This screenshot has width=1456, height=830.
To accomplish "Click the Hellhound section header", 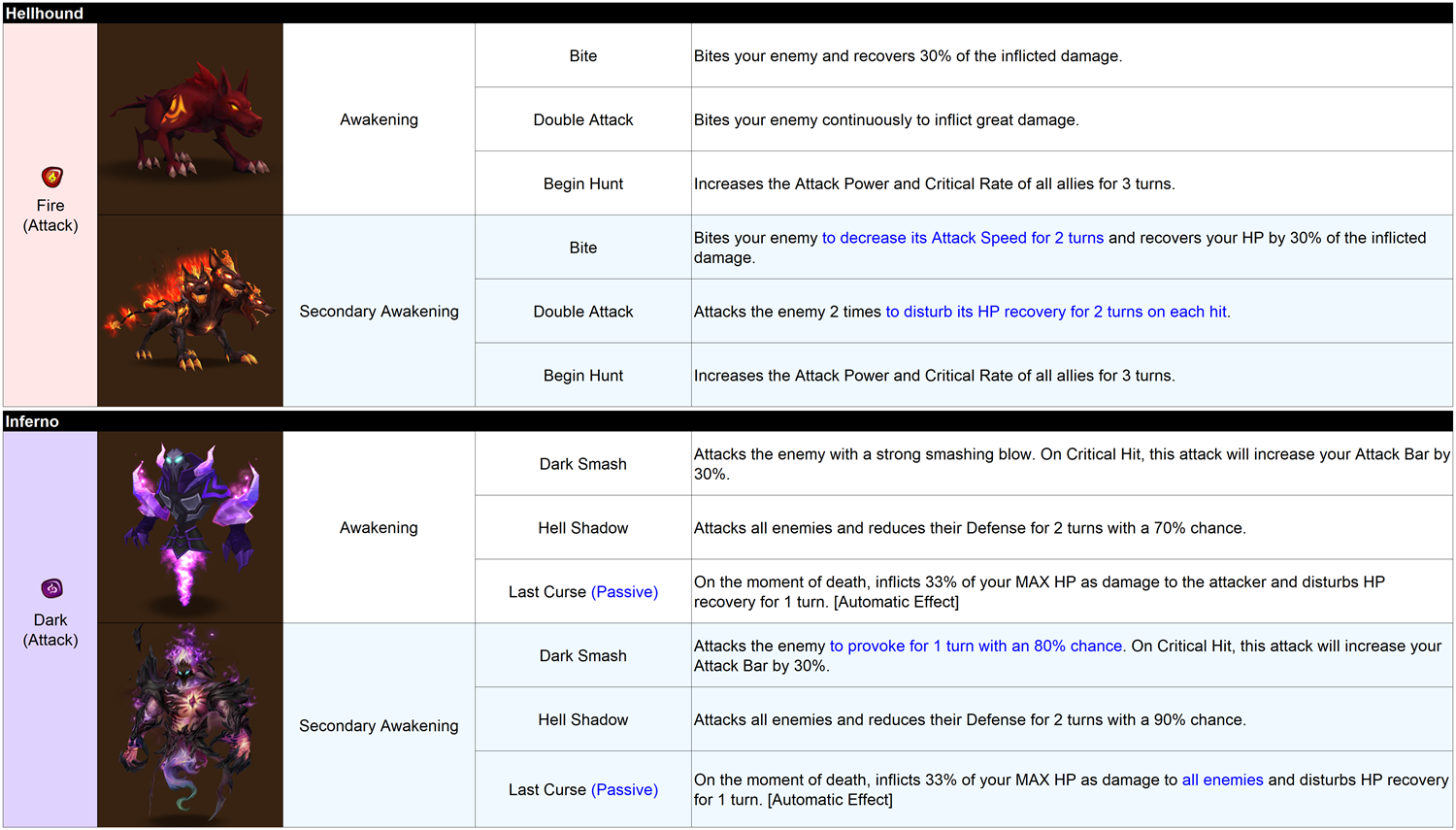I will (x=45, y=14).
